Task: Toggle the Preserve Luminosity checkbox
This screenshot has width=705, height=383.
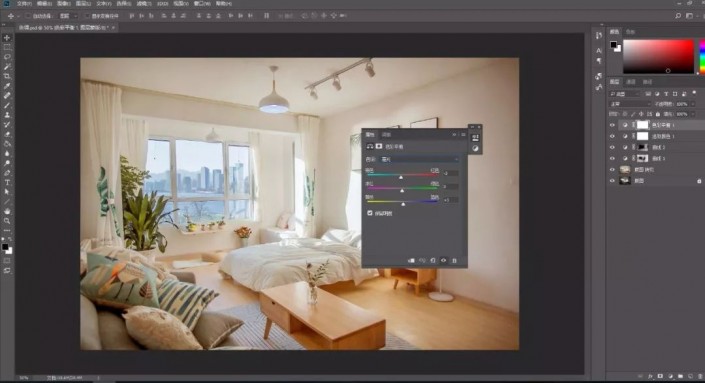Action: [x=370, y=213]
